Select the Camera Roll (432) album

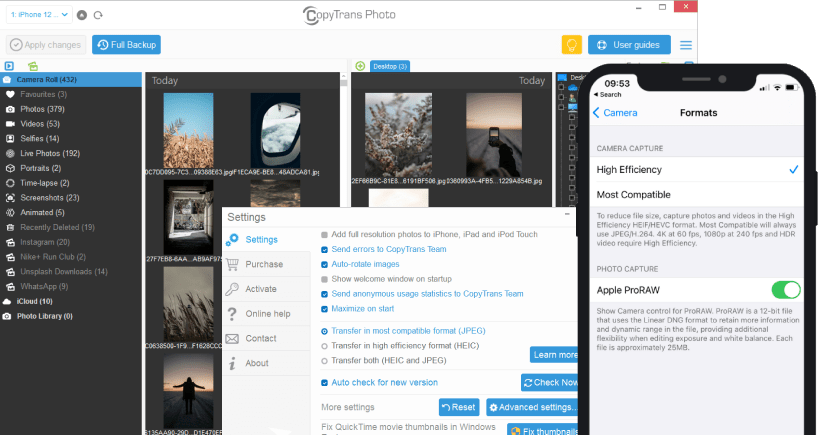(70, 79)
